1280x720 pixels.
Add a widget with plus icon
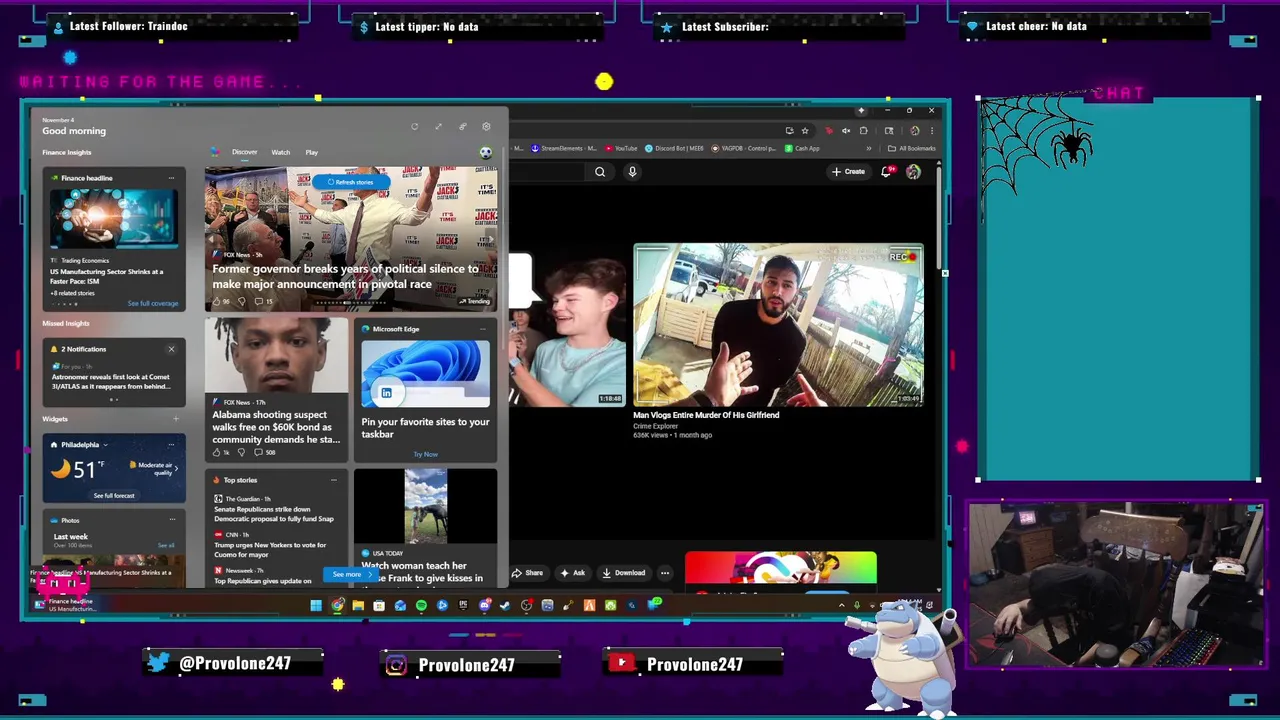[x=176, y=419]
